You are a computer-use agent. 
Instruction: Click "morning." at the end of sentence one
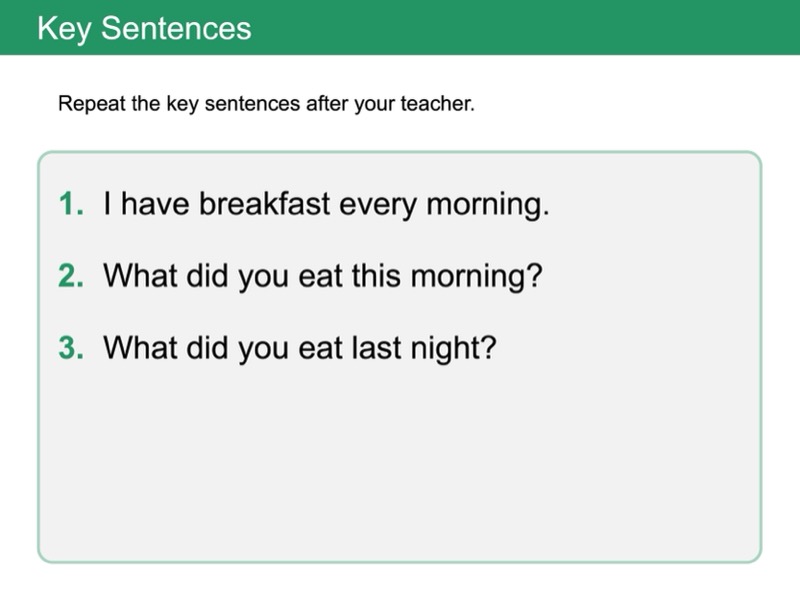(489, 205)
